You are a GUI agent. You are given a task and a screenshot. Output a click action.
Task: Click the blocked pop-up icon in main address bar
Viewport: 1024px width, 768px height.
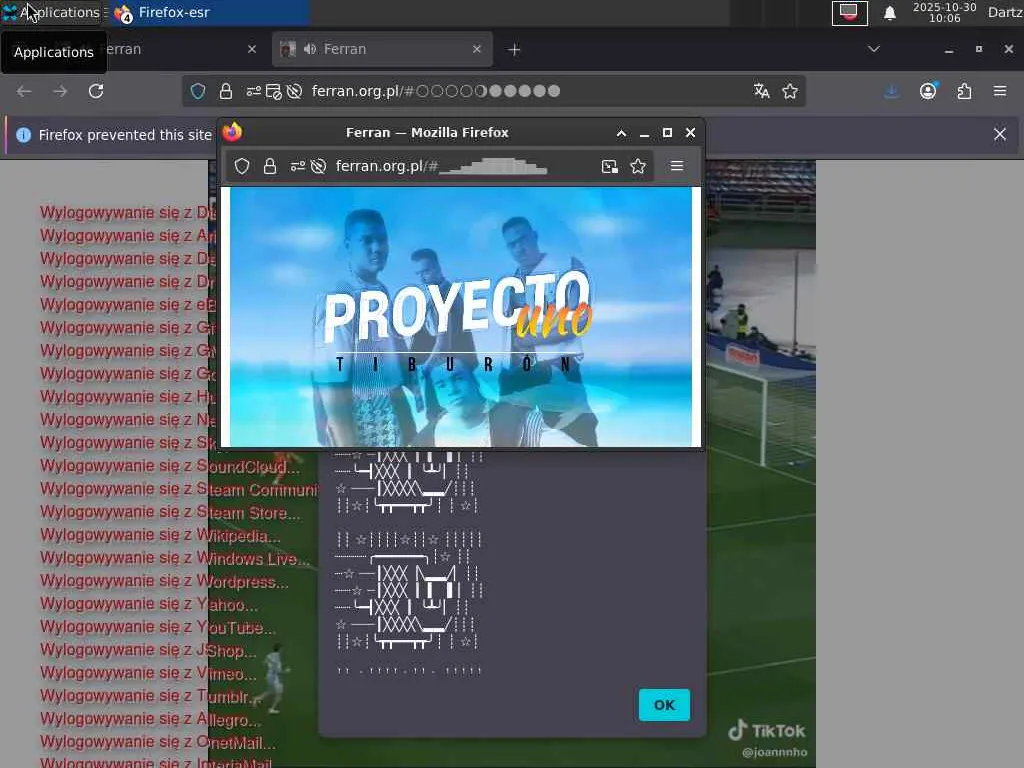click(274, 92)
